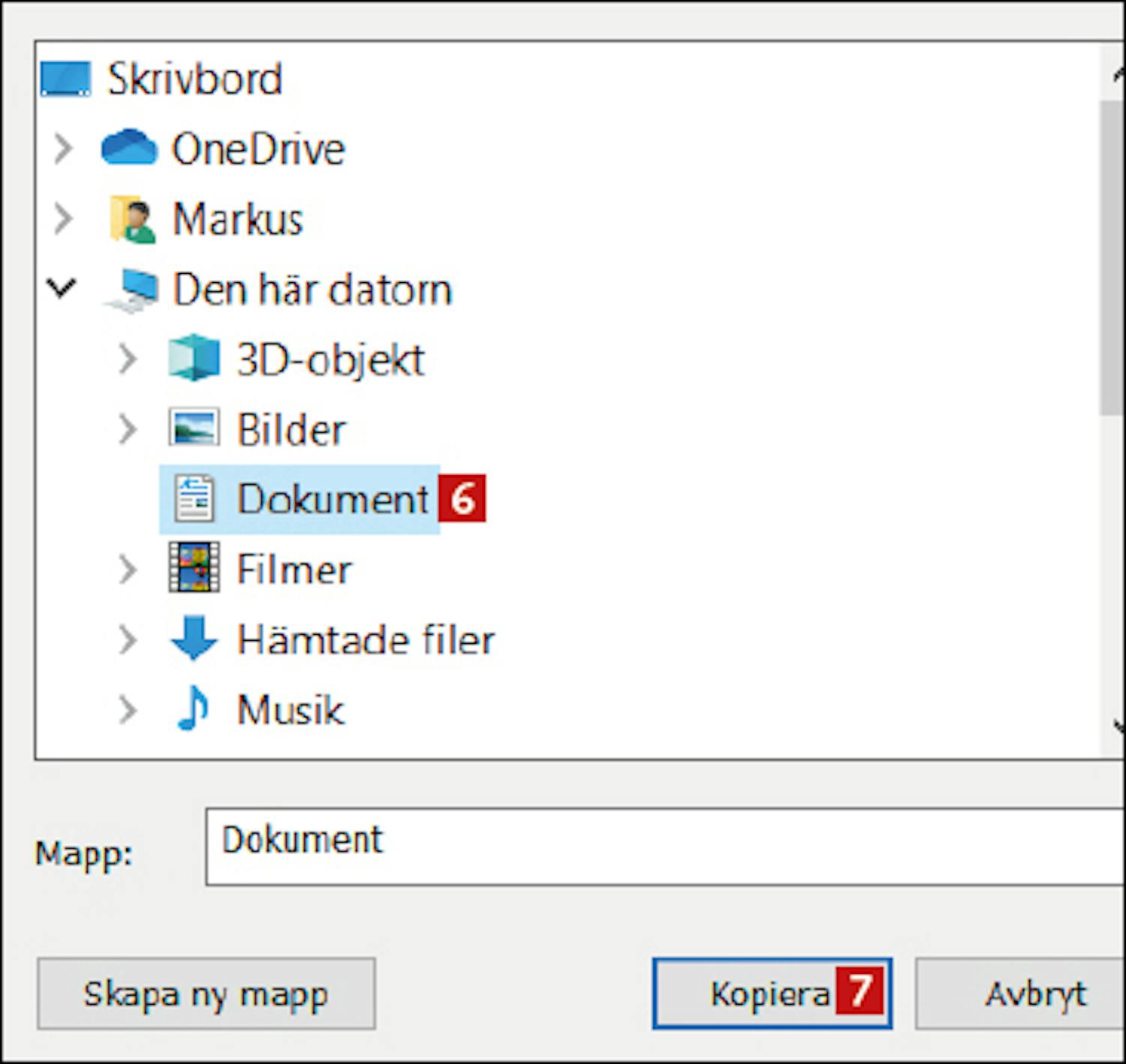Expand the 3D-objekt folder node
The image size is (1126, 1064).
pyautogui.click(x=128, y=359)
